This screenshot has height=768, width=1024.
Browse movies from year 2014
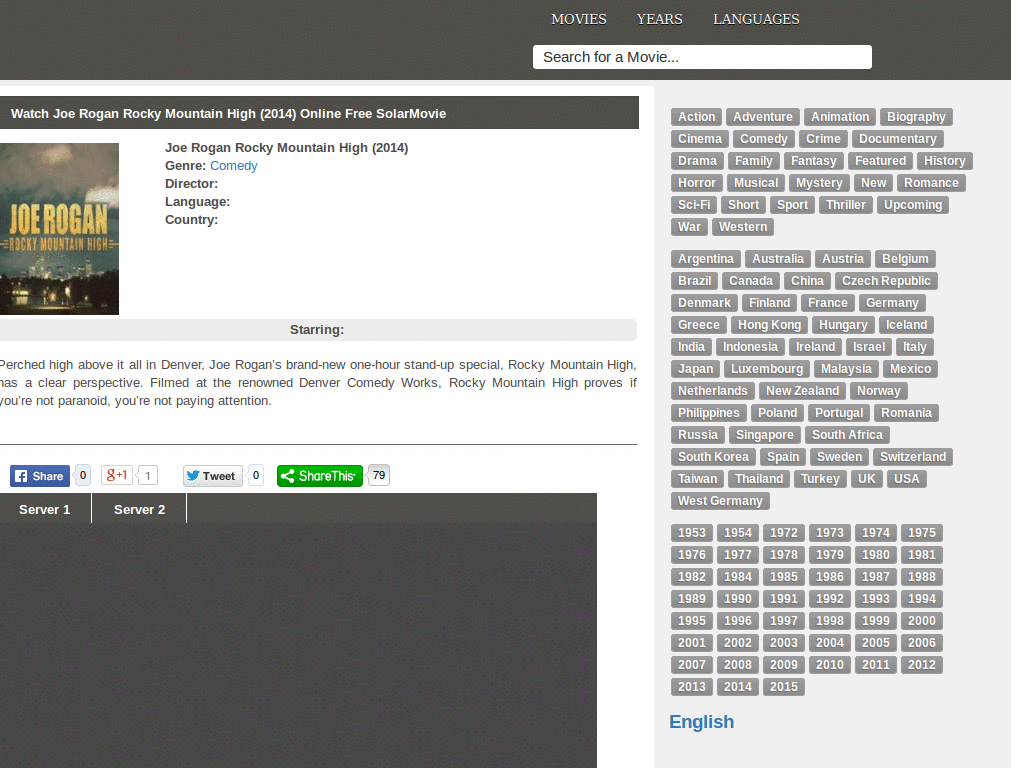pyautogui.click(x=737, y=687)
